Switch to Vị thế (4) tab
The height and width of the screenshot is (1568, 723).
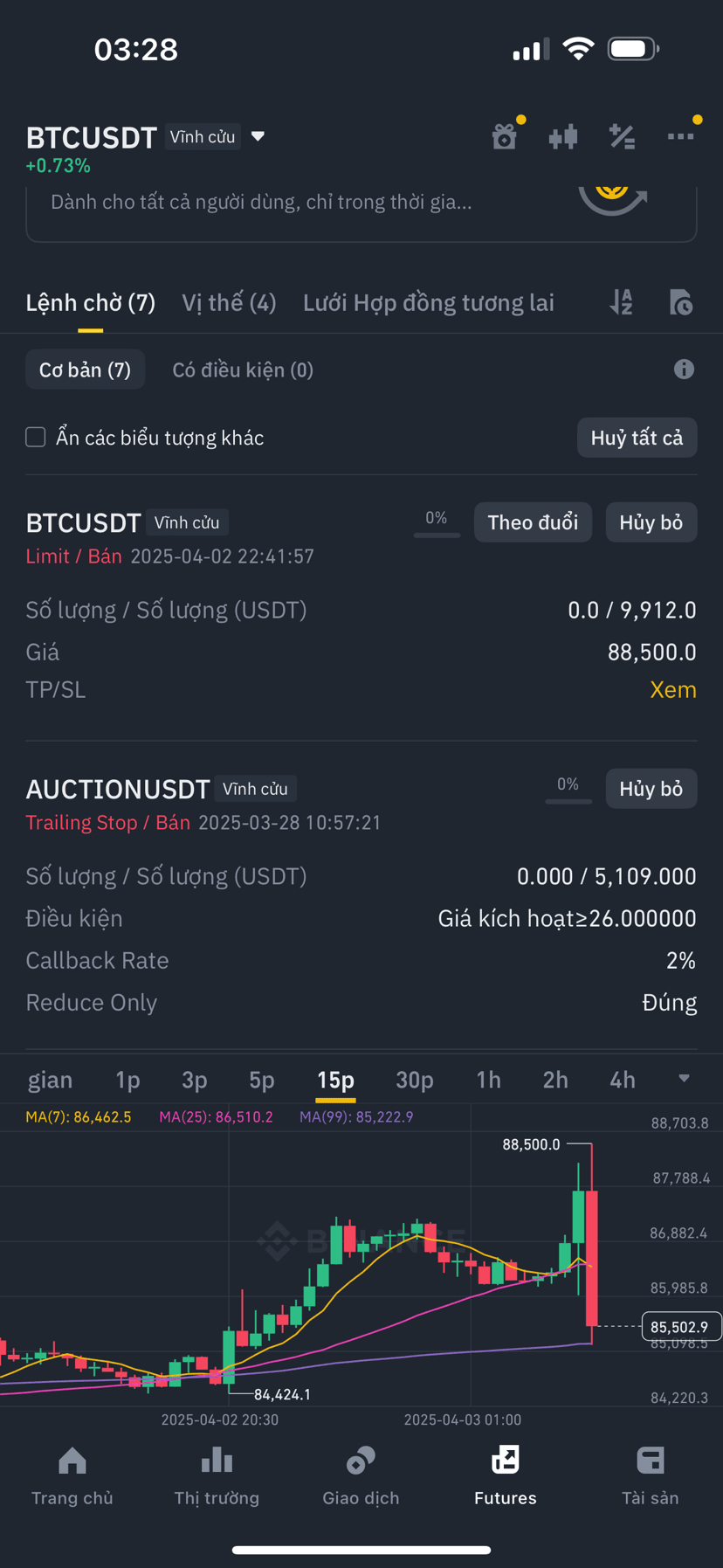(229, 302)
